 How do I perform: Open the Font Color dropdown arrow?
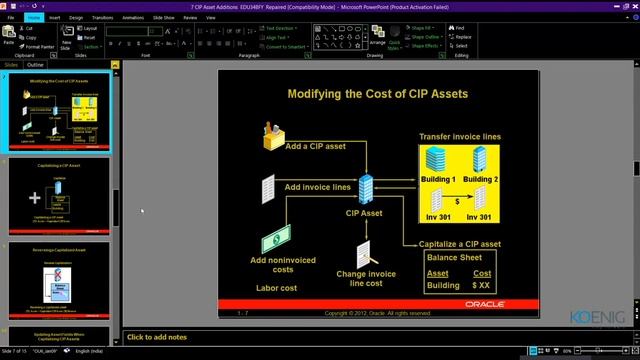tap(190, 43)
